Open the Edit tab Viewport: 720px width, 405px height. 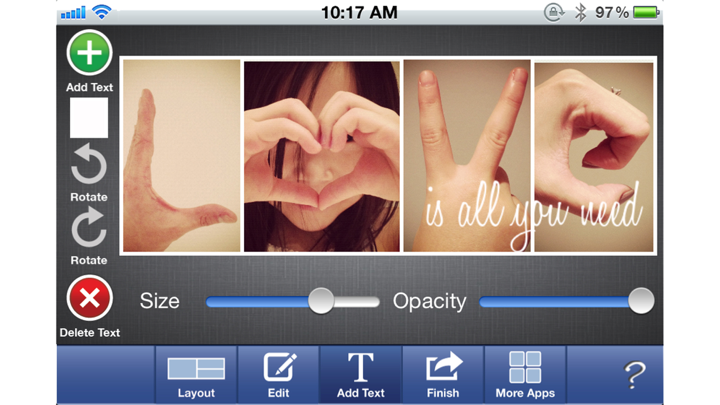[278, 375]
